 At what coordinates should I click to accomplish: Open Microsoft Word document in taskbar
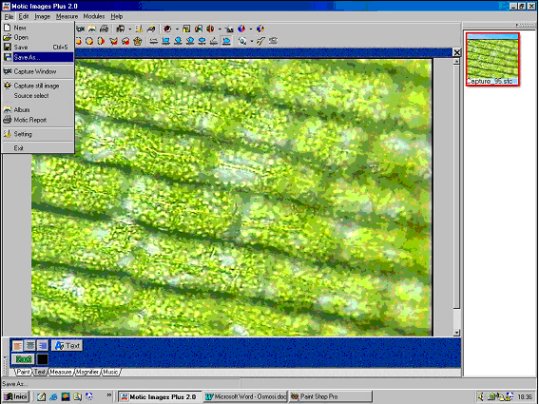(245, 397)
